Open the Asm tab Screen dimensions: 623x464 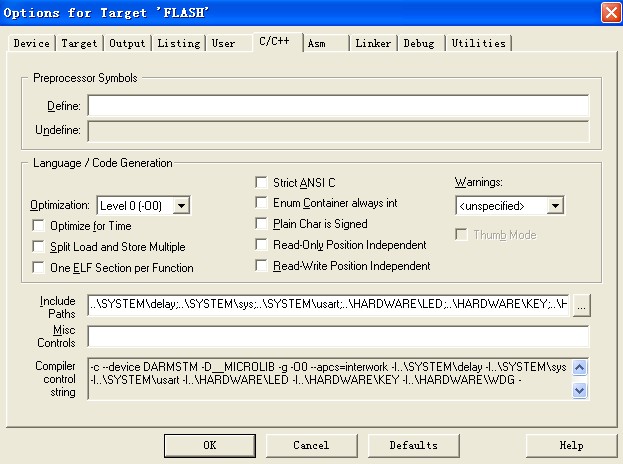326,43
